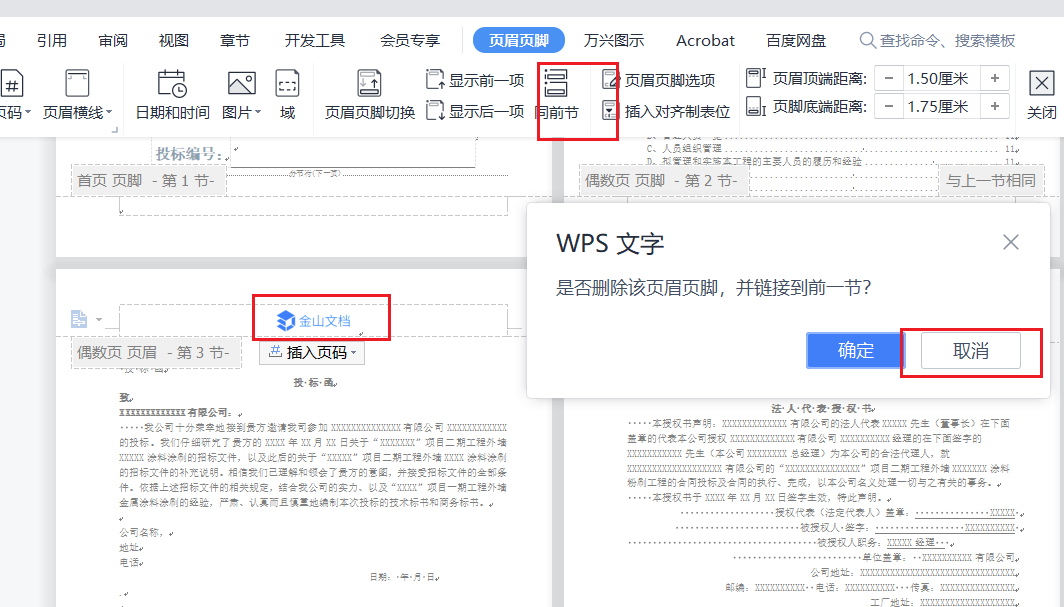This screenshot has height=607, width=1064.
Task: Expand the 插入页码 dropdown
Action: click(x=312, y=353)
